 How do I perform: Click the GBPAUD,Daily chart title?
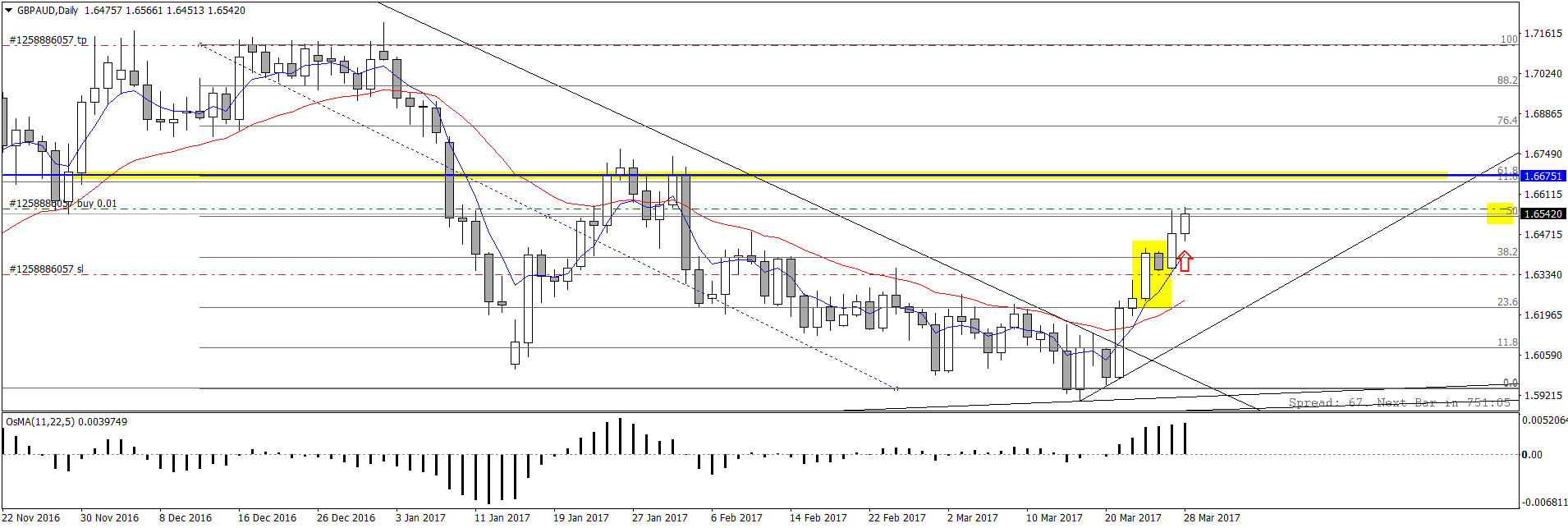(x=48, y=11)
